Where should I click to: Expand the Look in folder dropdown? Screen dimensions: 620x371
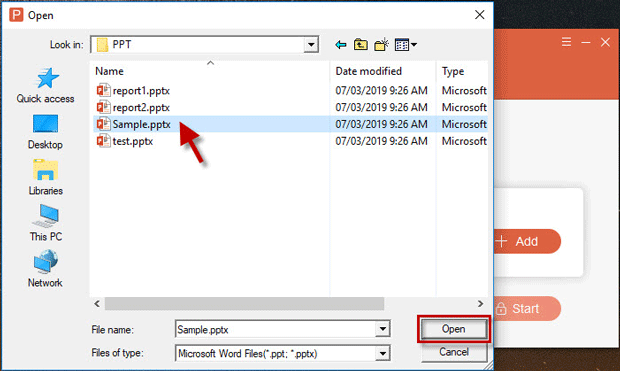(x=311, y=45)
